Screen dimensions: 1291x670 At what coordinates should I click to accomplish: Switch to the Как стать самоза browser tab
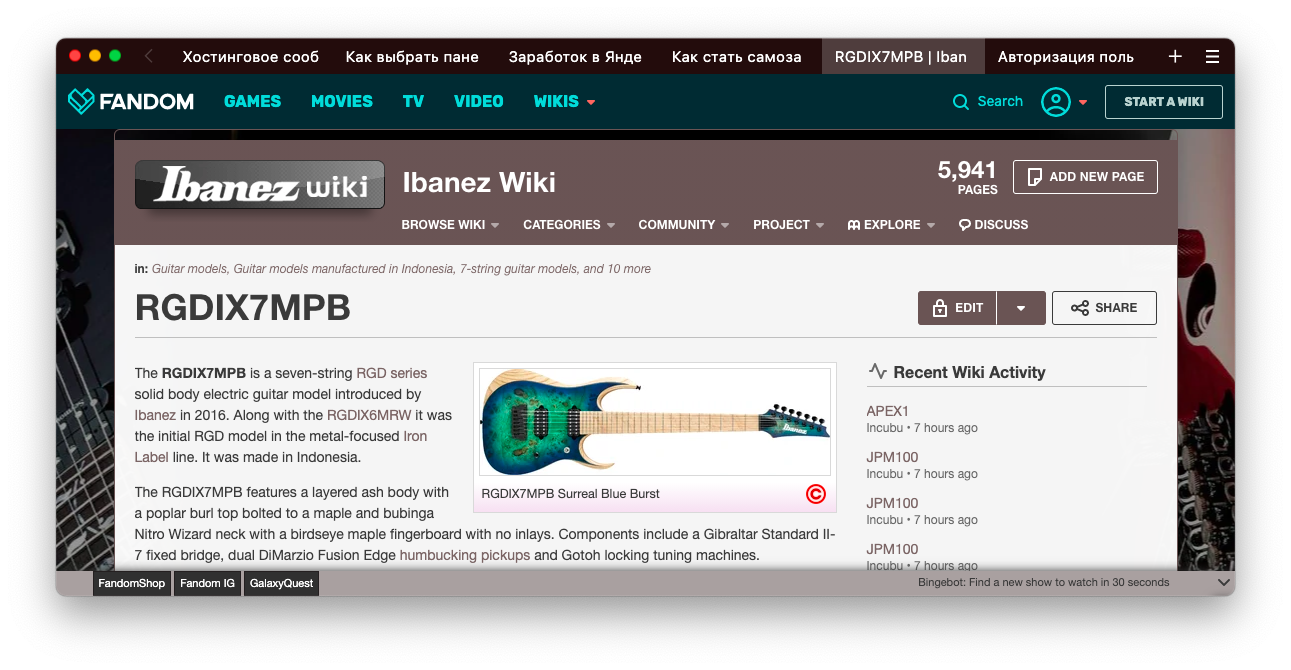tap(737, 57)
